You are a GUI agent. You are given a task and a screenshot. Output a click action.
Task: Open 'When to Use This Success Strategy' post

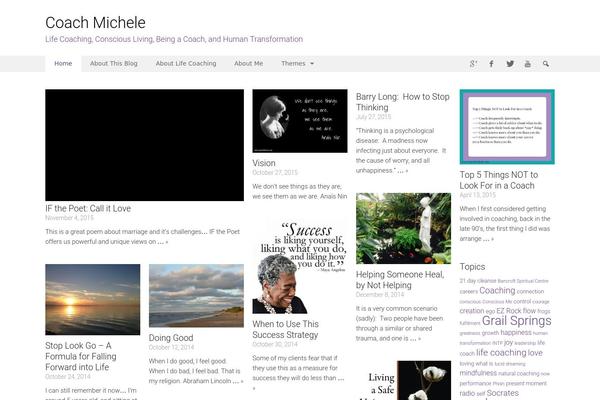point(285,329)
